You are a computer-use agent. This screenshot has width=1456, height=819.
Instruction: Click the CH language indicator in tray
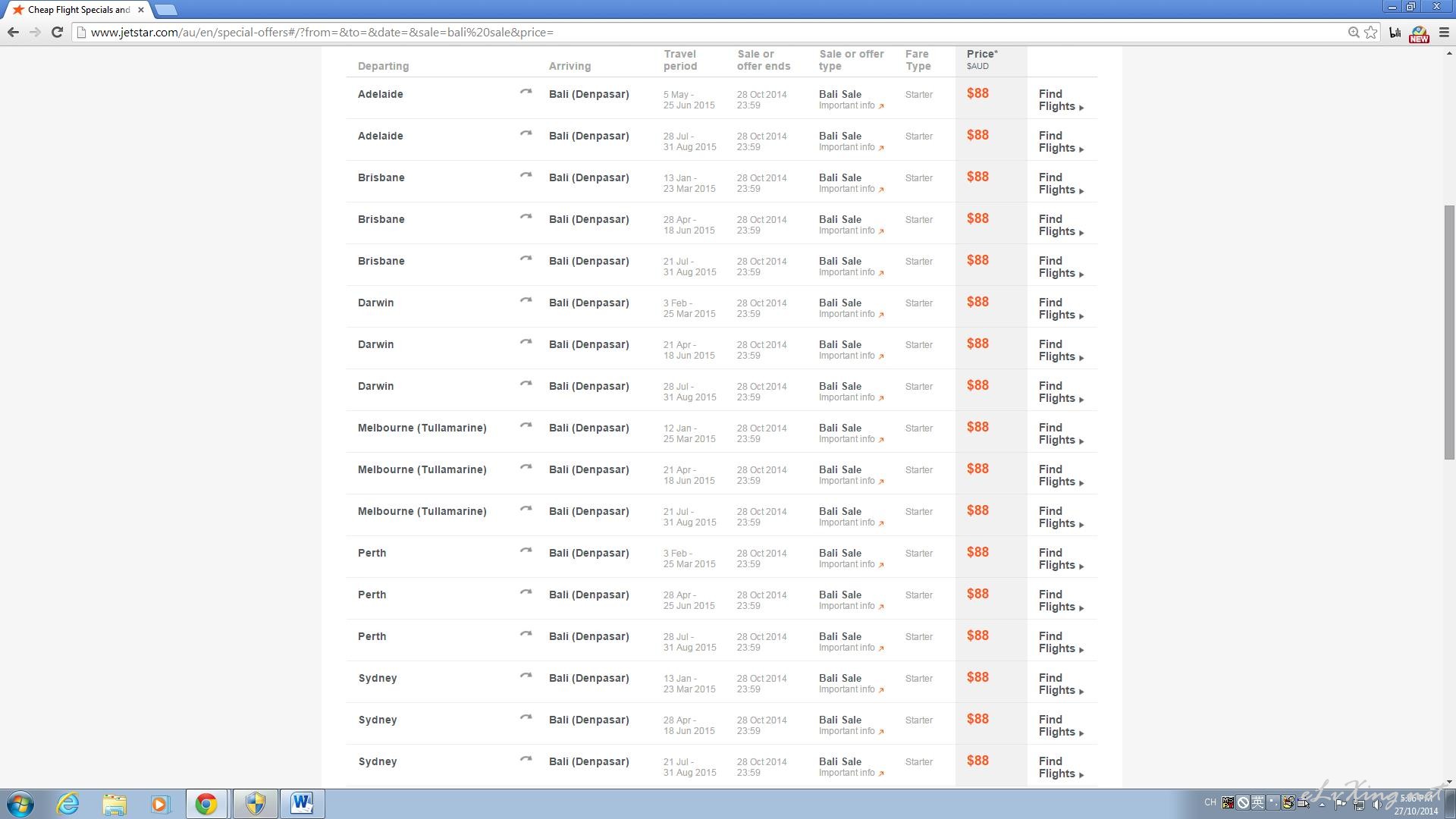click(1210, 802)
